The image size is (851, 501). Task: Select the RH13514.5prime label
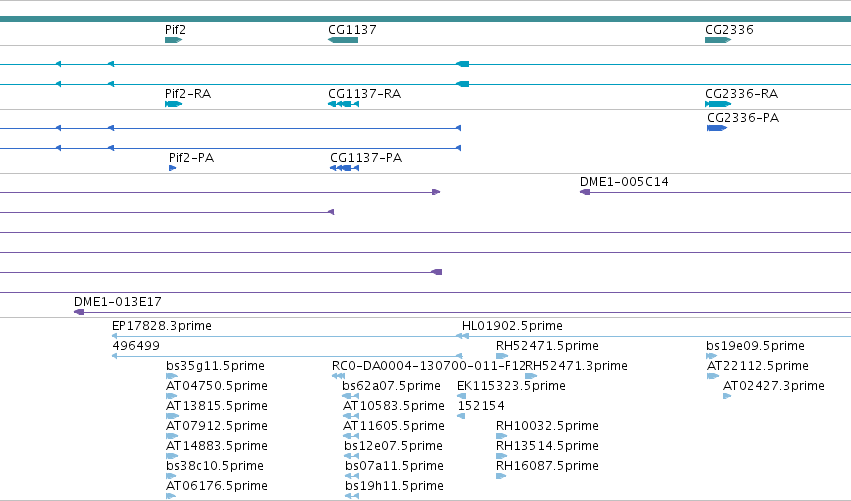[547, 446]
